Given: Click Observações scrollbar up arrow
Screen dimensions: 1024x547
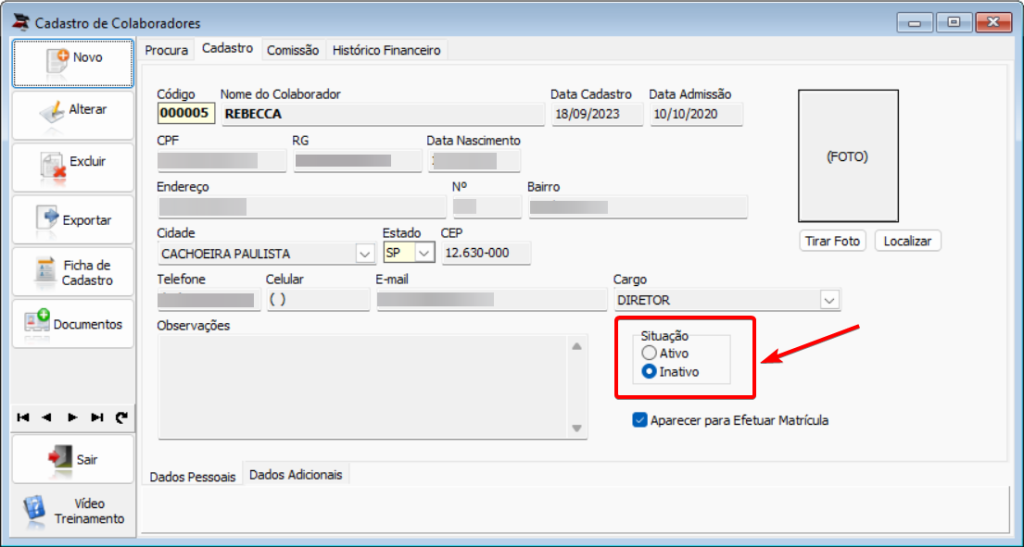Looking at the screenshot, I should pos(577,346).
